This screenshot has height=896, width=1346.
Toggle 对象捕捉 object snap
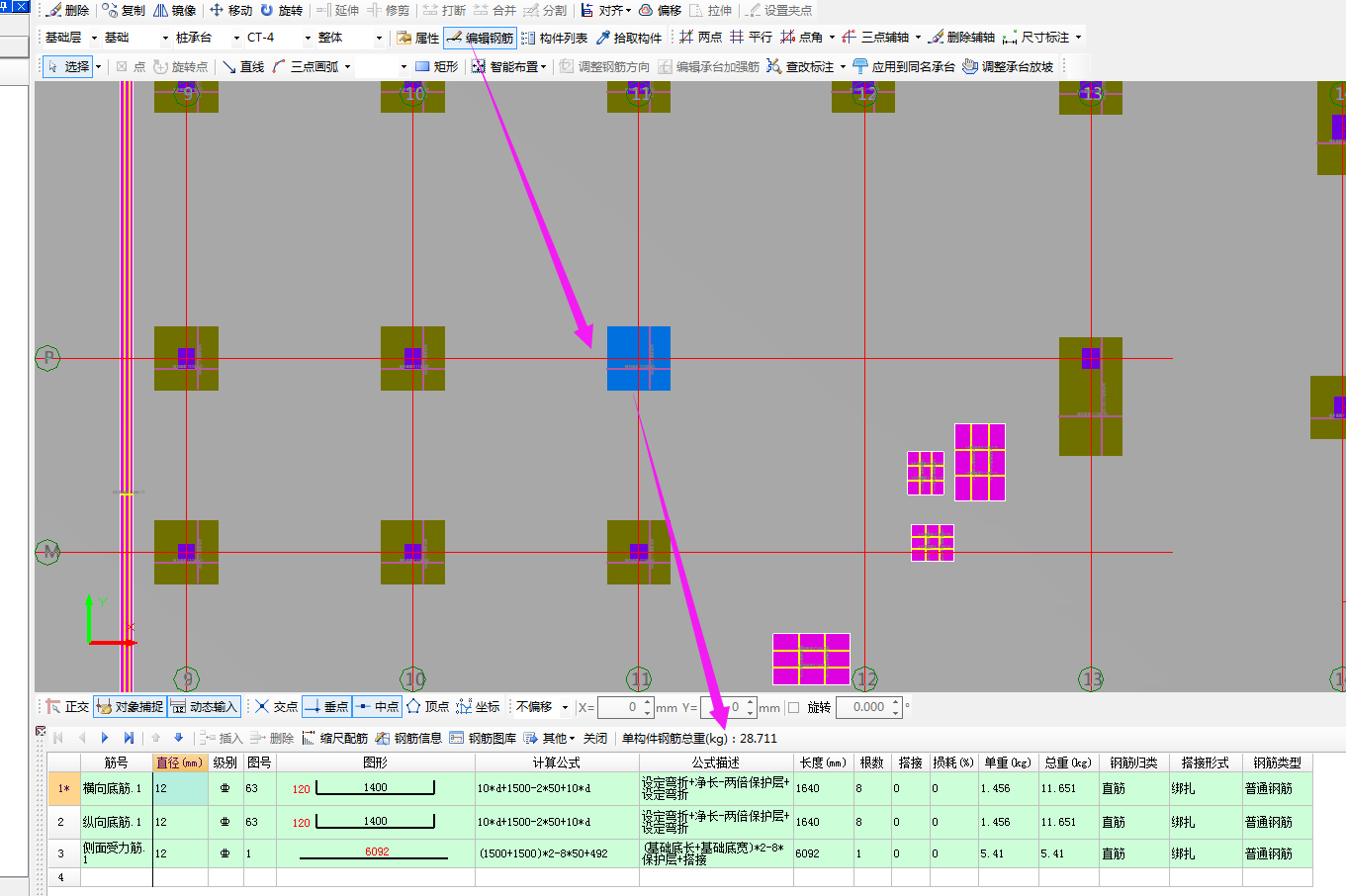130,706
